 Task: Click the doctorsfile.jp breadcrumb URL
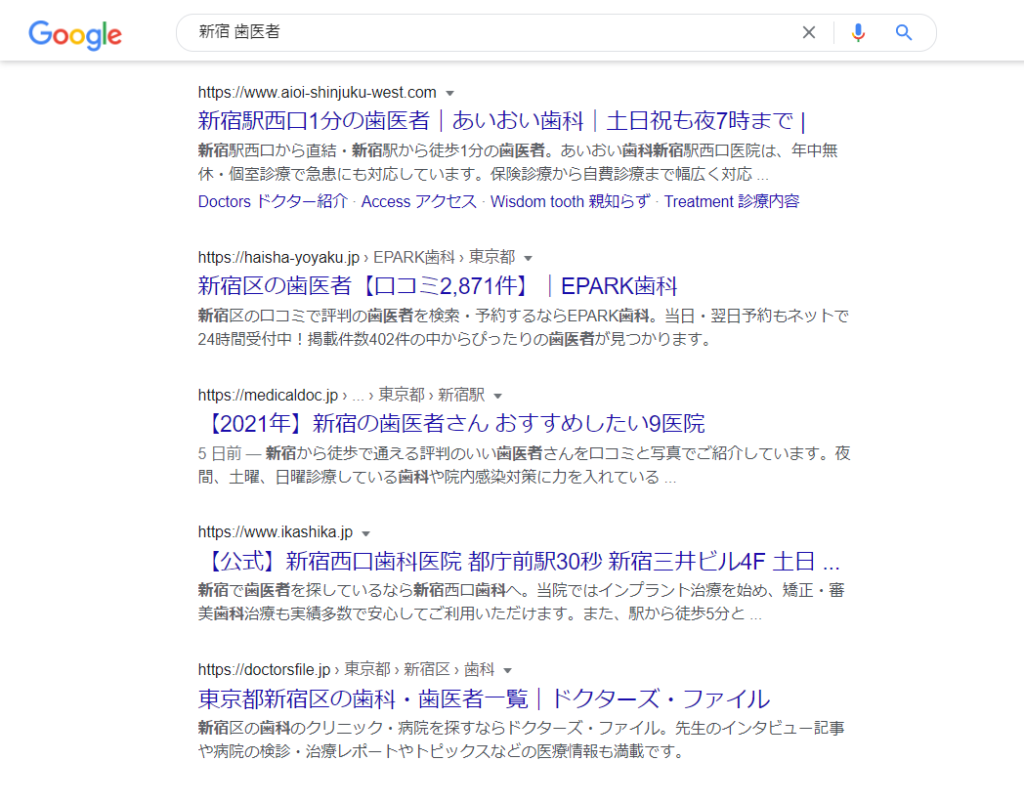click(346, 669)
